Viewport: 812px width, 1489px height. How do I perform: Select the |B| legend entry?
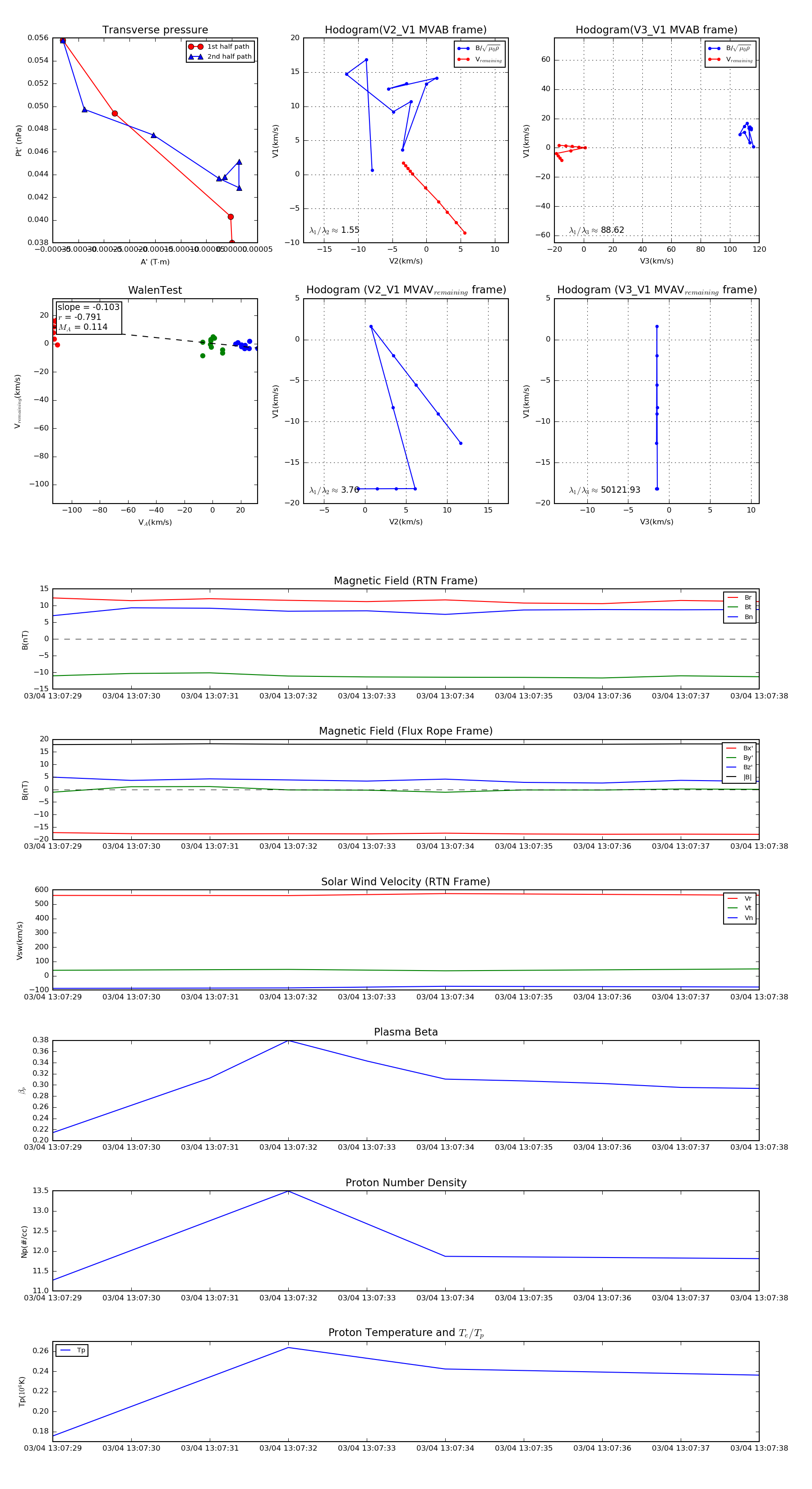[739, 777]
